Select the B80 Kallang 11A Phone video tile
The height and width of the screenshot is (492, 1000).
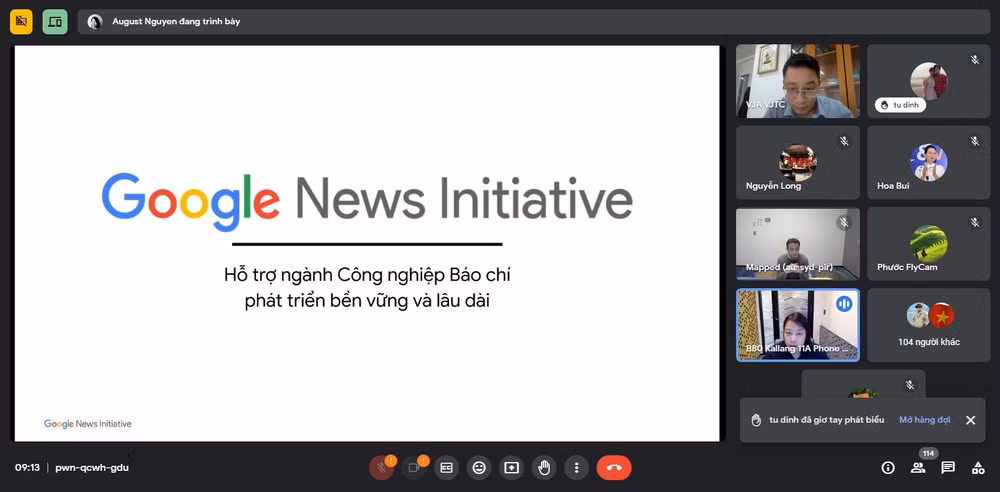point(798,325)
